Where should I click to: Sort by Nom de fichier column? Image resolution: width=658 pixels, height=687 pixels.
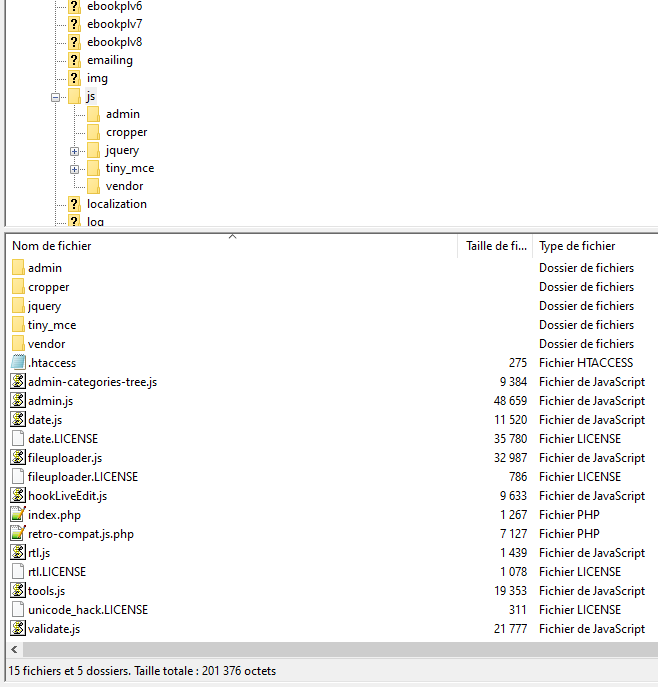point(52,246)
